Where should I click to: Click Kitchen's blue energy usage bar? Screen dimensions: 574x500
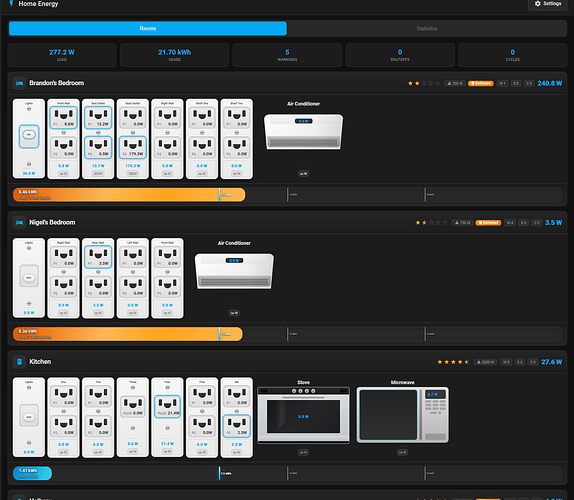click(32, 473)
